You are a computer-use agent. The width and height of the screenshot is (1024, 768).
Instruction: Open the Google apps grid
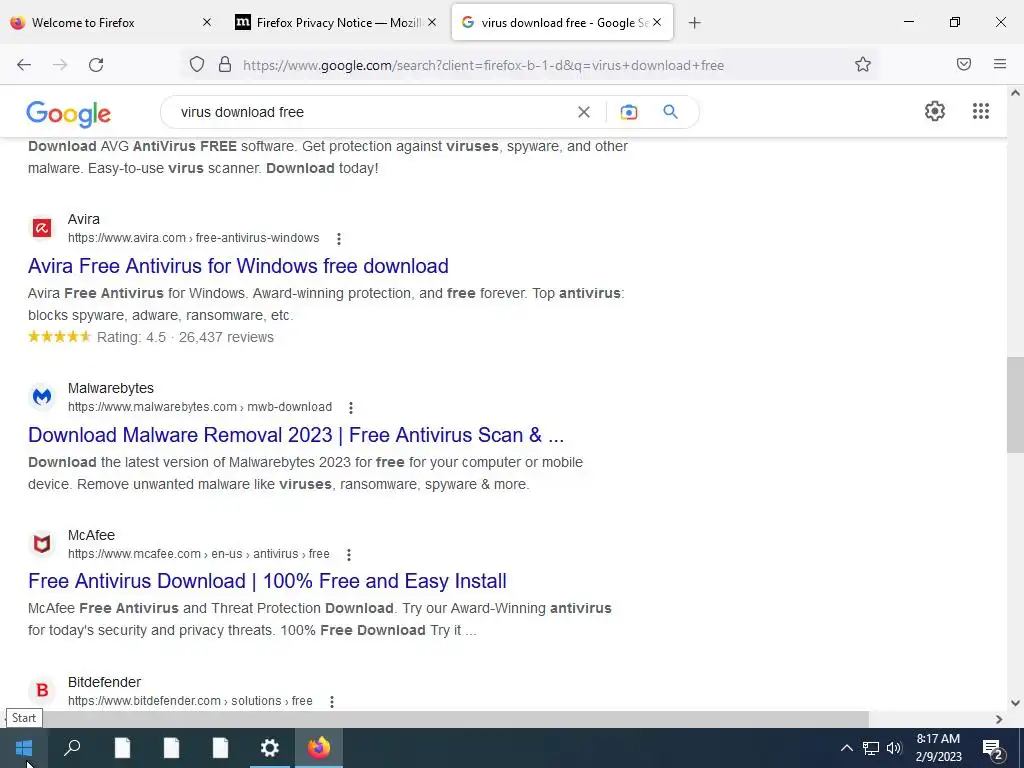pos(980,111)
